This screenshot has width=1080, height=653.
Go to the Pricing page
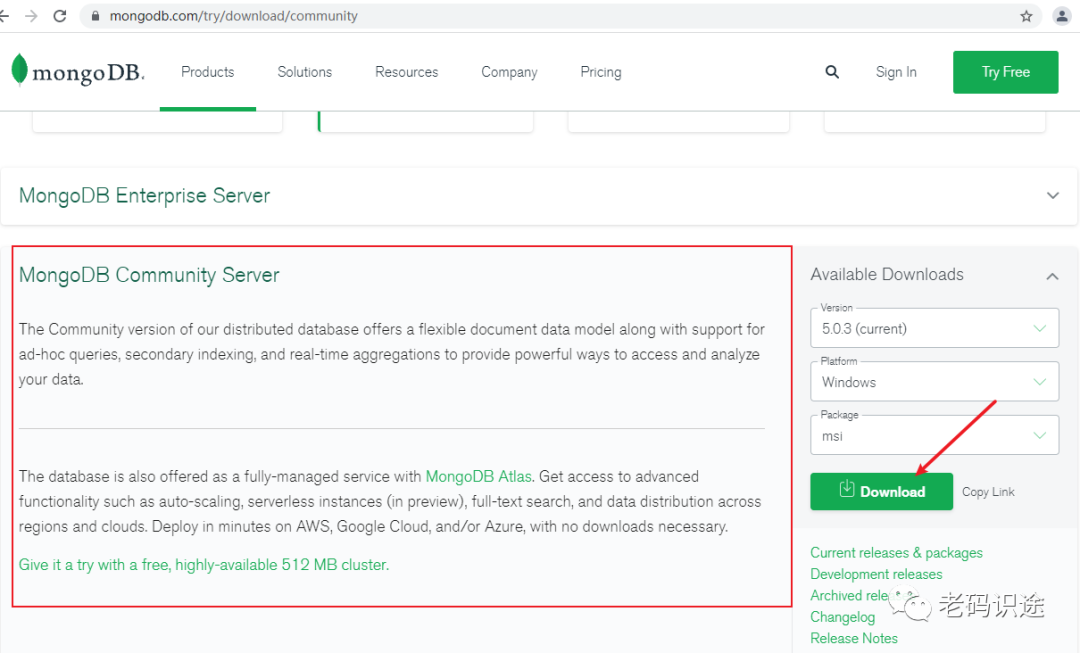(601, 72)
